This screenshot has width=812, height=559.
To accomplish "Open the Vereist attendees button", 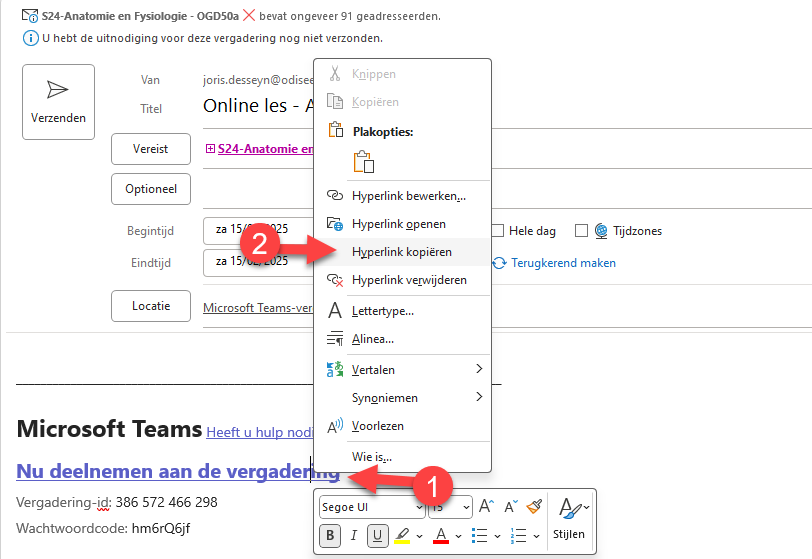I will 151,149.
